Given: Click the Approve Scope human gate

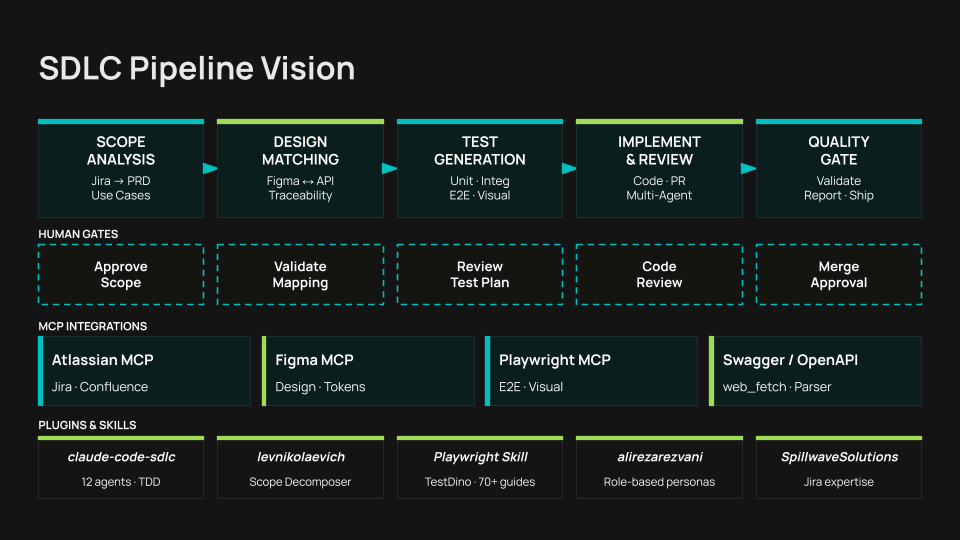Looking at the screenshot, I should pos(120,275).
